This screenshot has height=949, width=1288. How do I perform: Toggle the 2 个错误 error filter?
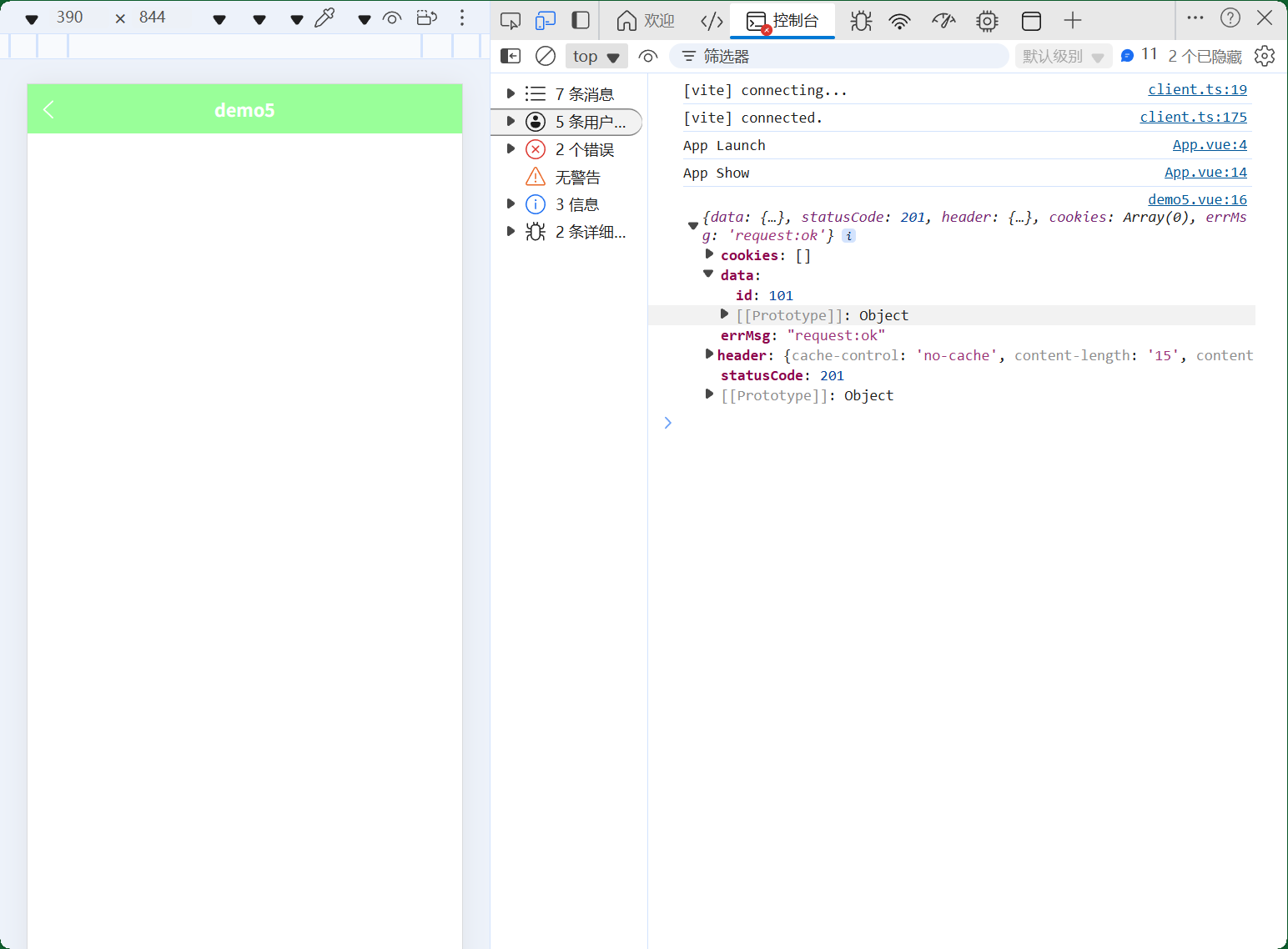tap(586, 149)
